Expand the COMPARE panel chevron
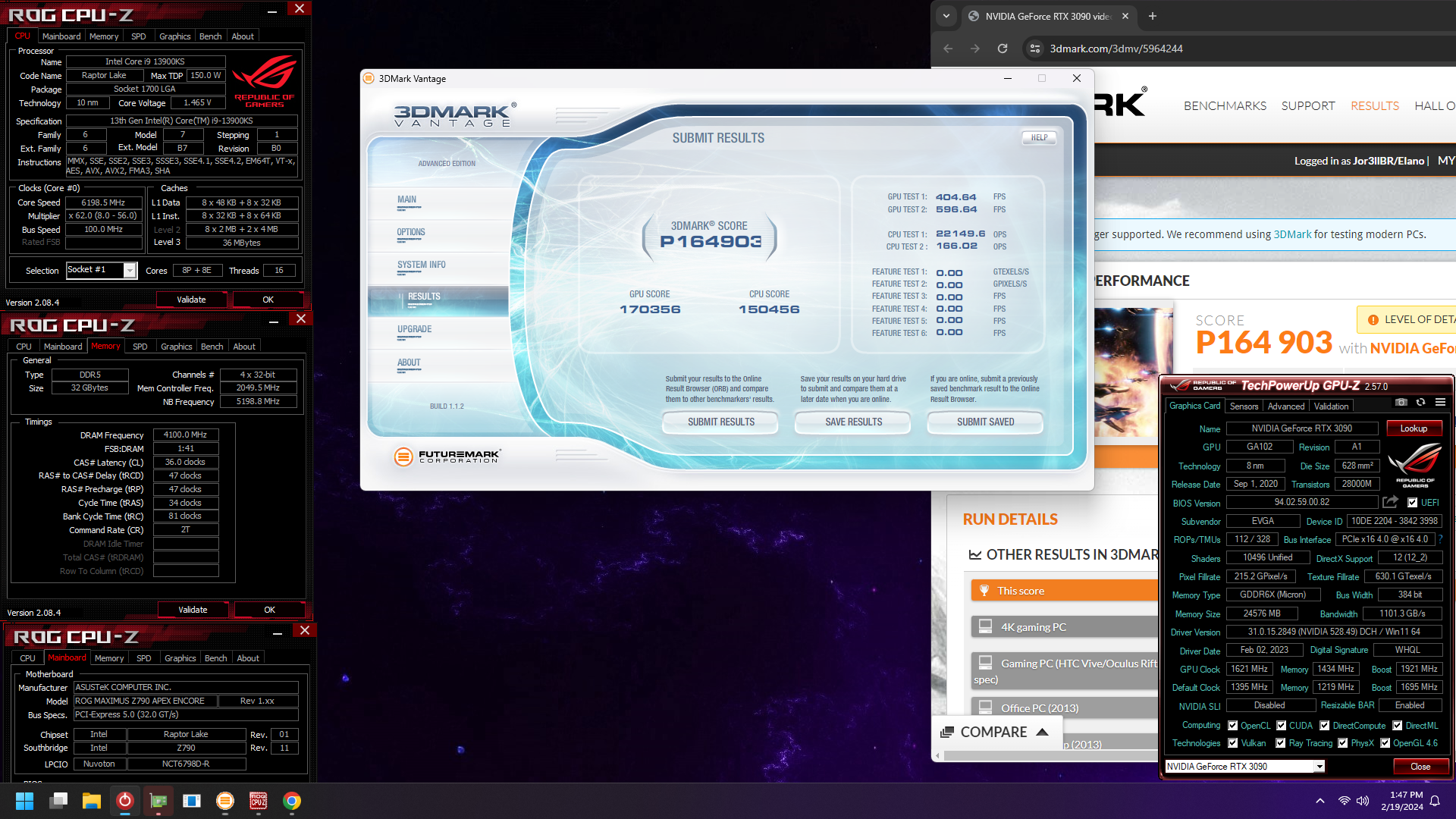Viewport: 1456px width, 819px height. pos(1042,732)
